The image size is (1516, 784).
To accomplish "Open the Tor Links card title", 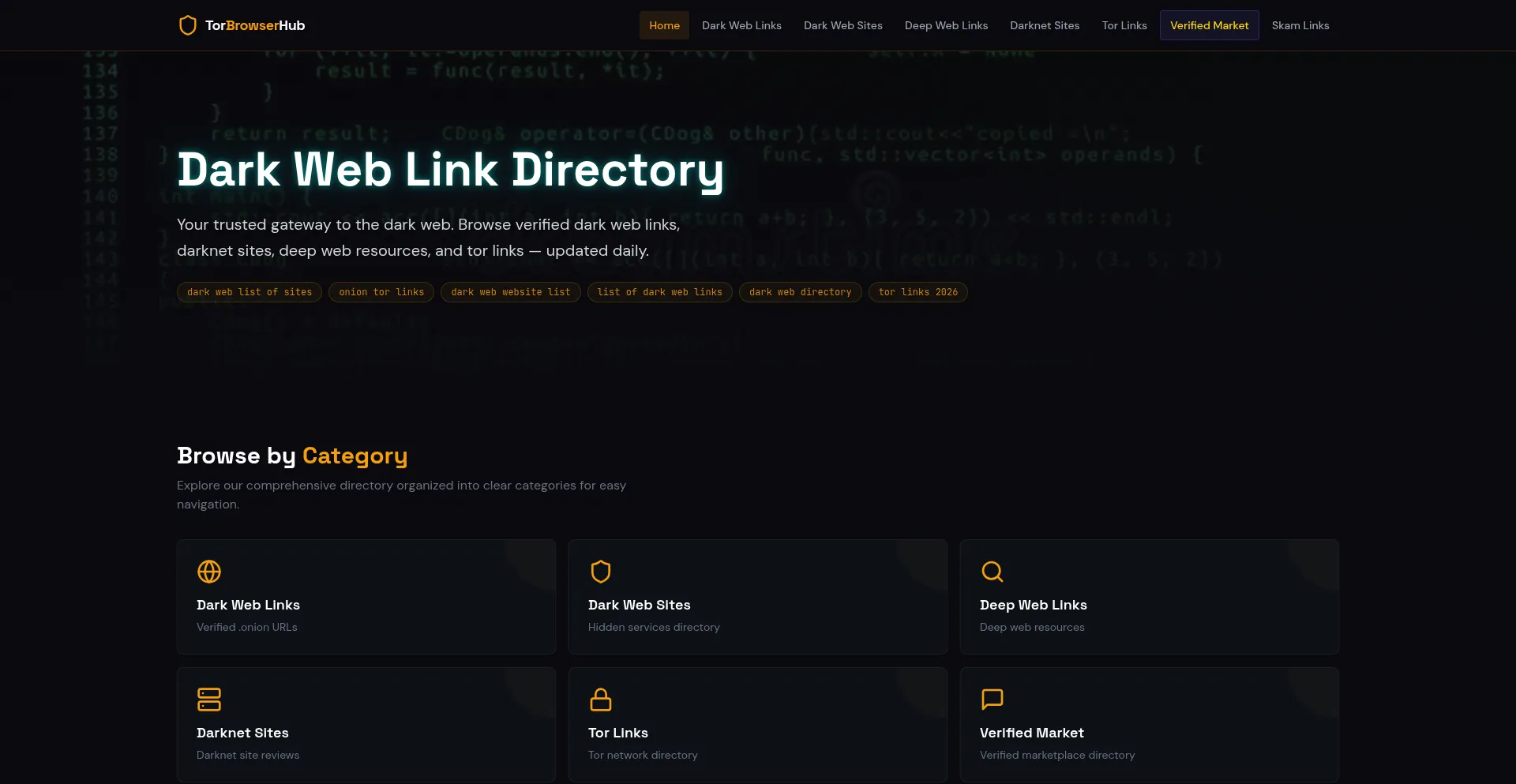I will pyautogui.click(x=618, y=733).
